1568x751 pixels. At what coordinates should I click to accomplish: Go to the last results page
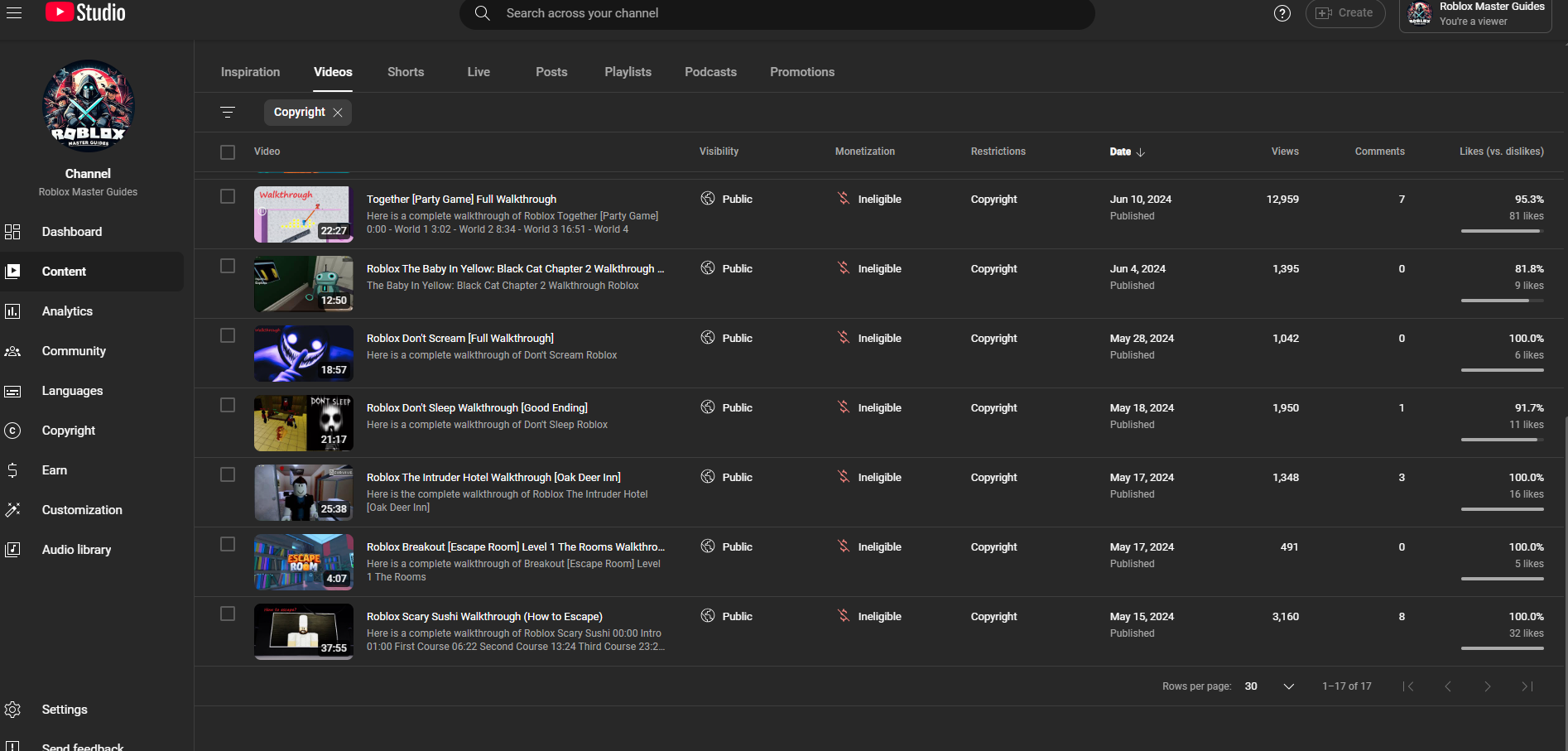point(1527,686)
